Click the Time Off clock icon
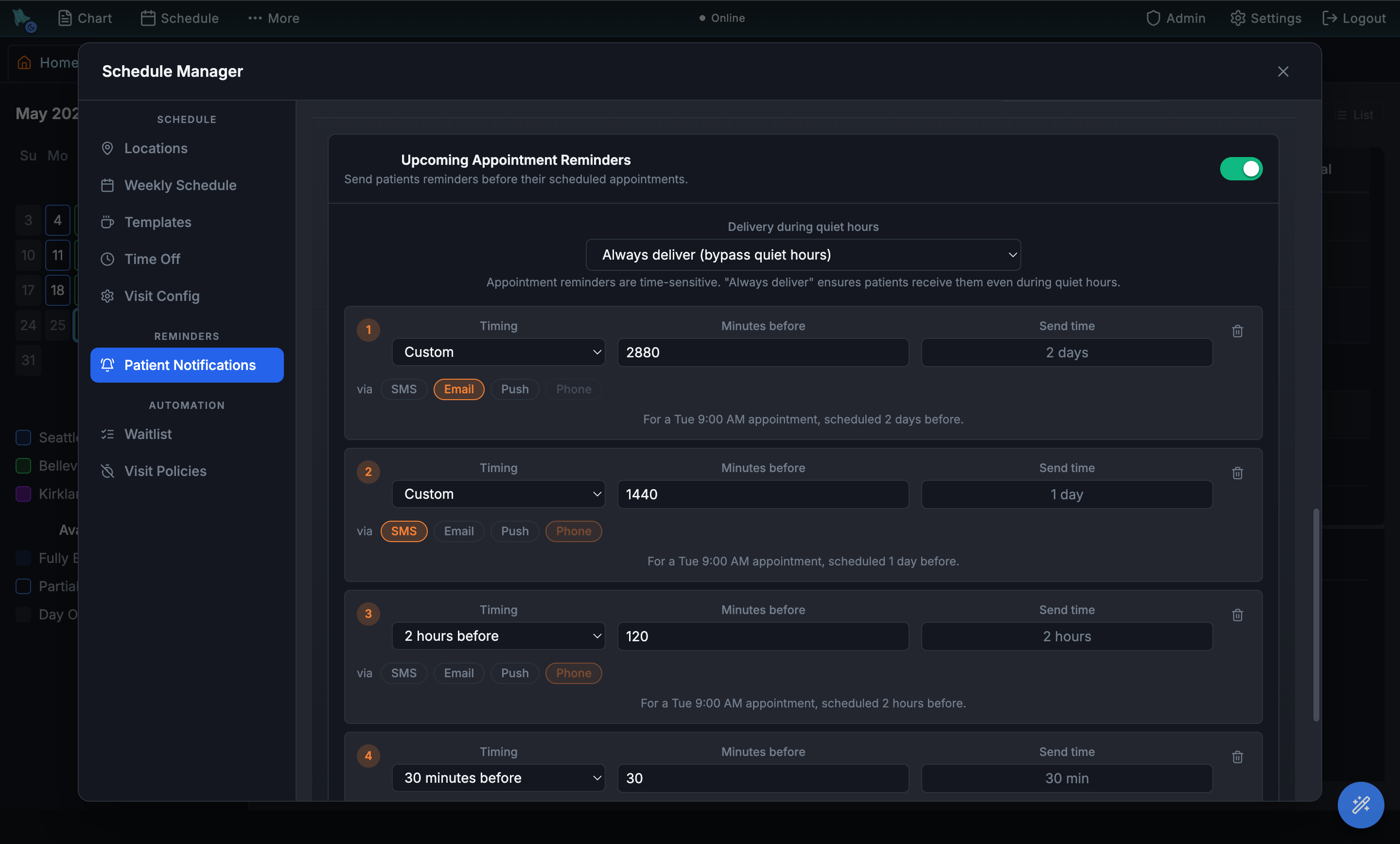 pyautogui.click(x=107, y=259)
